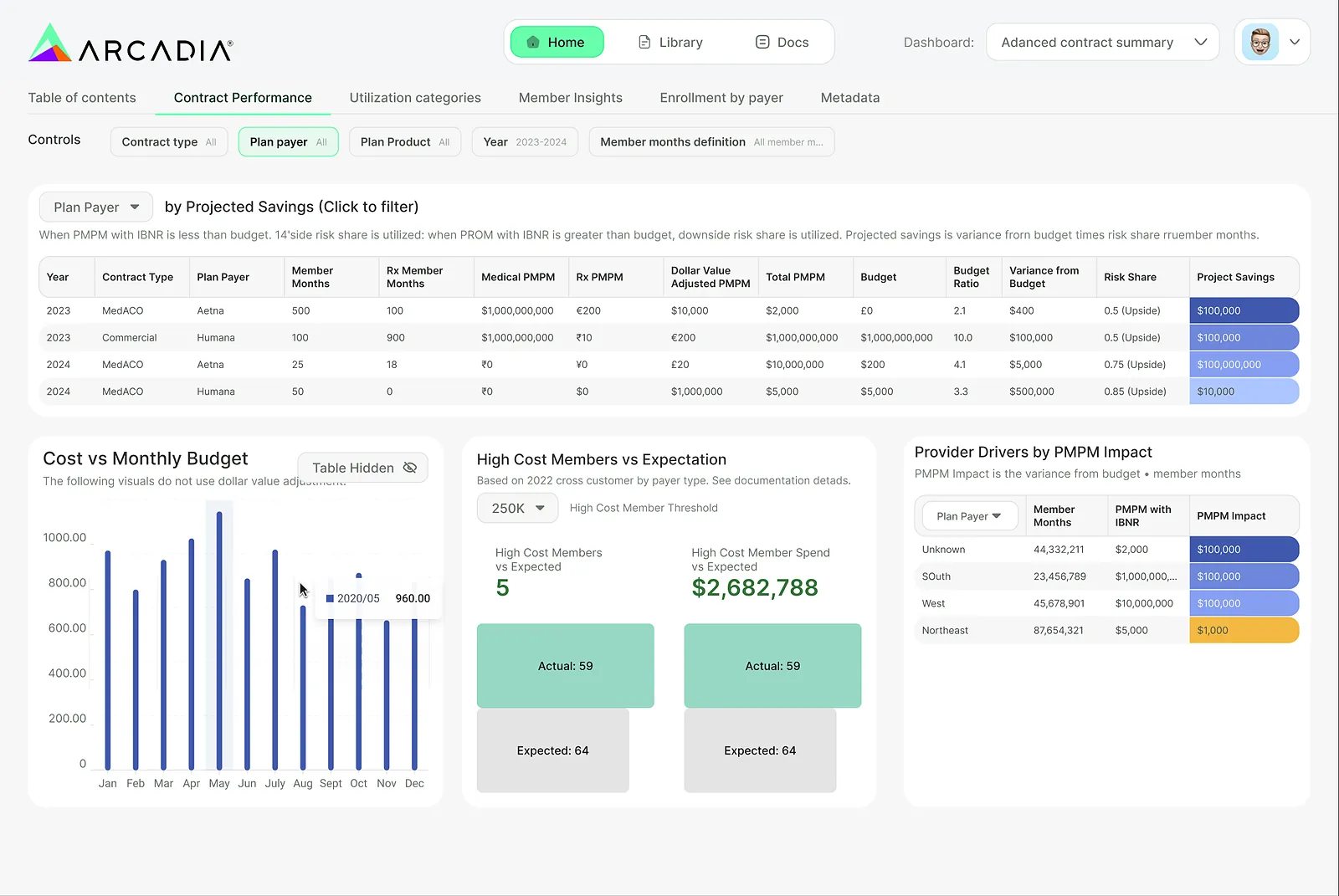Viewport: 1339px width, 896px height.
Task: Click the Library document icon
Action: click(x=644, y=43)
